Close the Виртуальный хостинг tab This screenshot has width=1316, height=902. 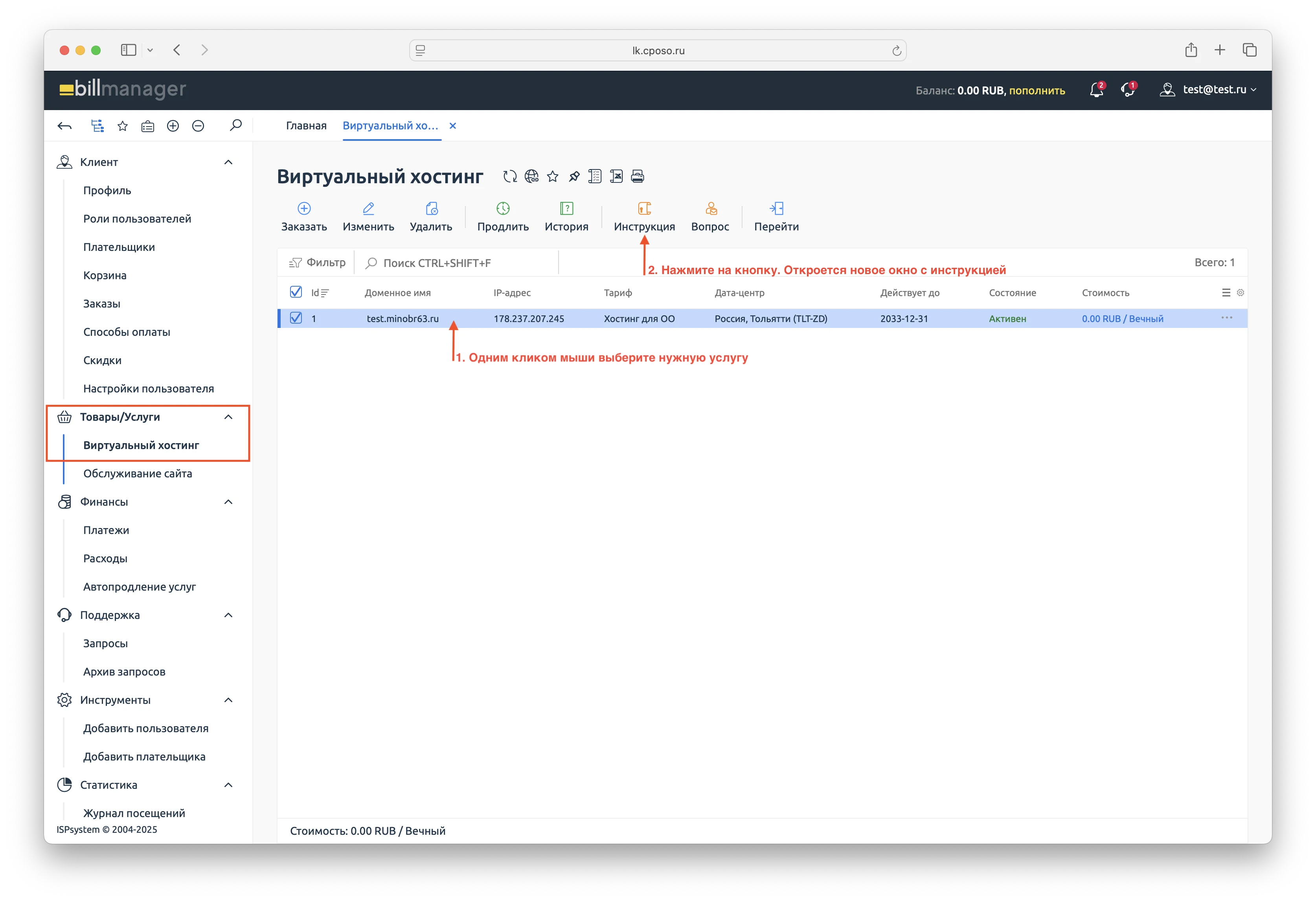[452, 126]
